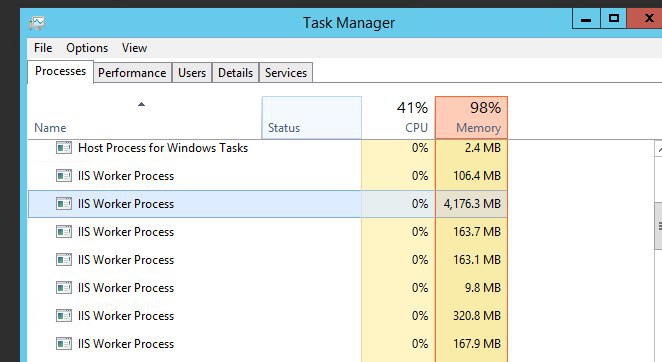This screenshot has height=362, width=662.
Task: Sort by the Memory 98% column header
Action: 471,118
